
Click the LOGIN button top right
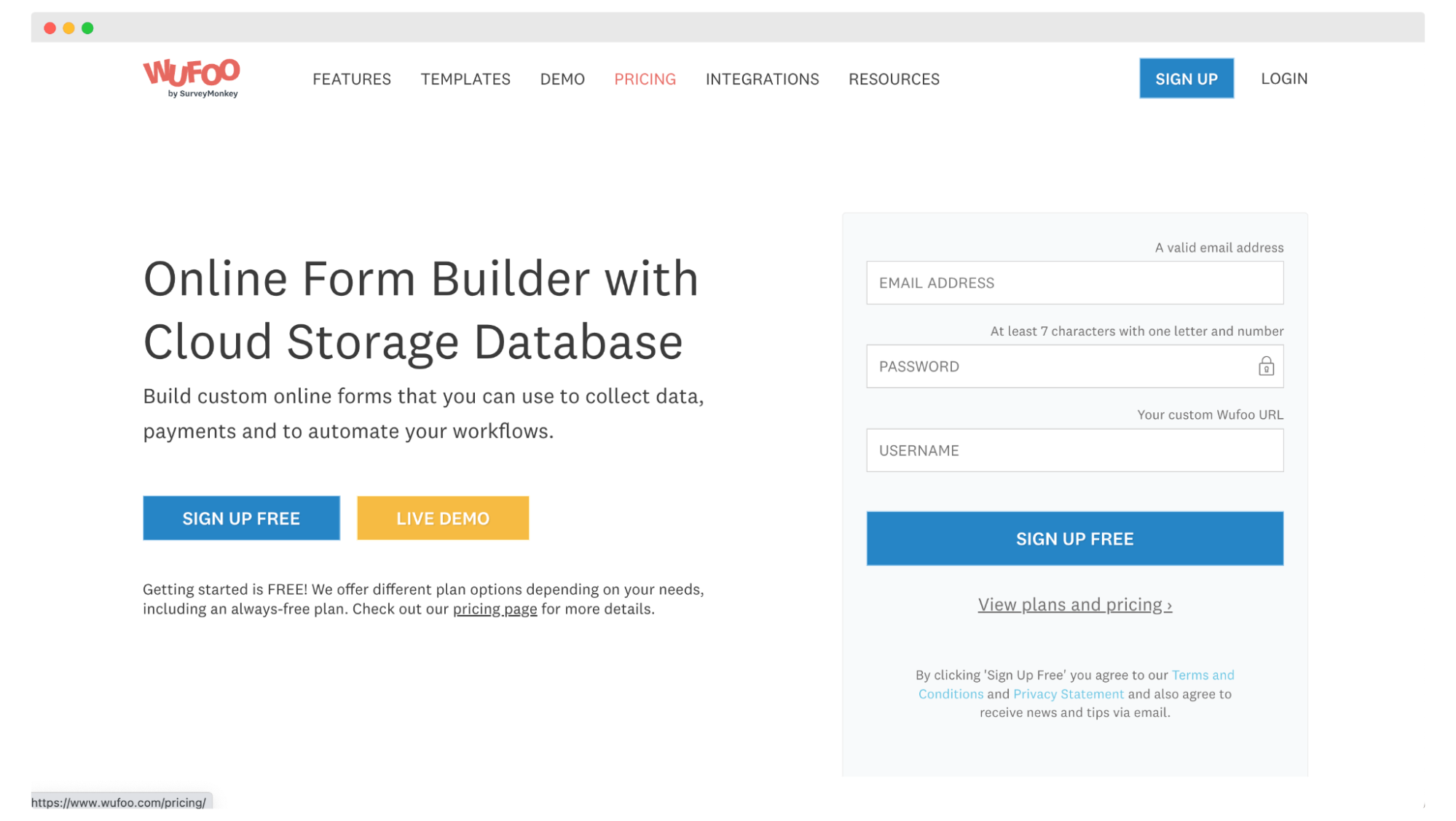pos(1284,78)
